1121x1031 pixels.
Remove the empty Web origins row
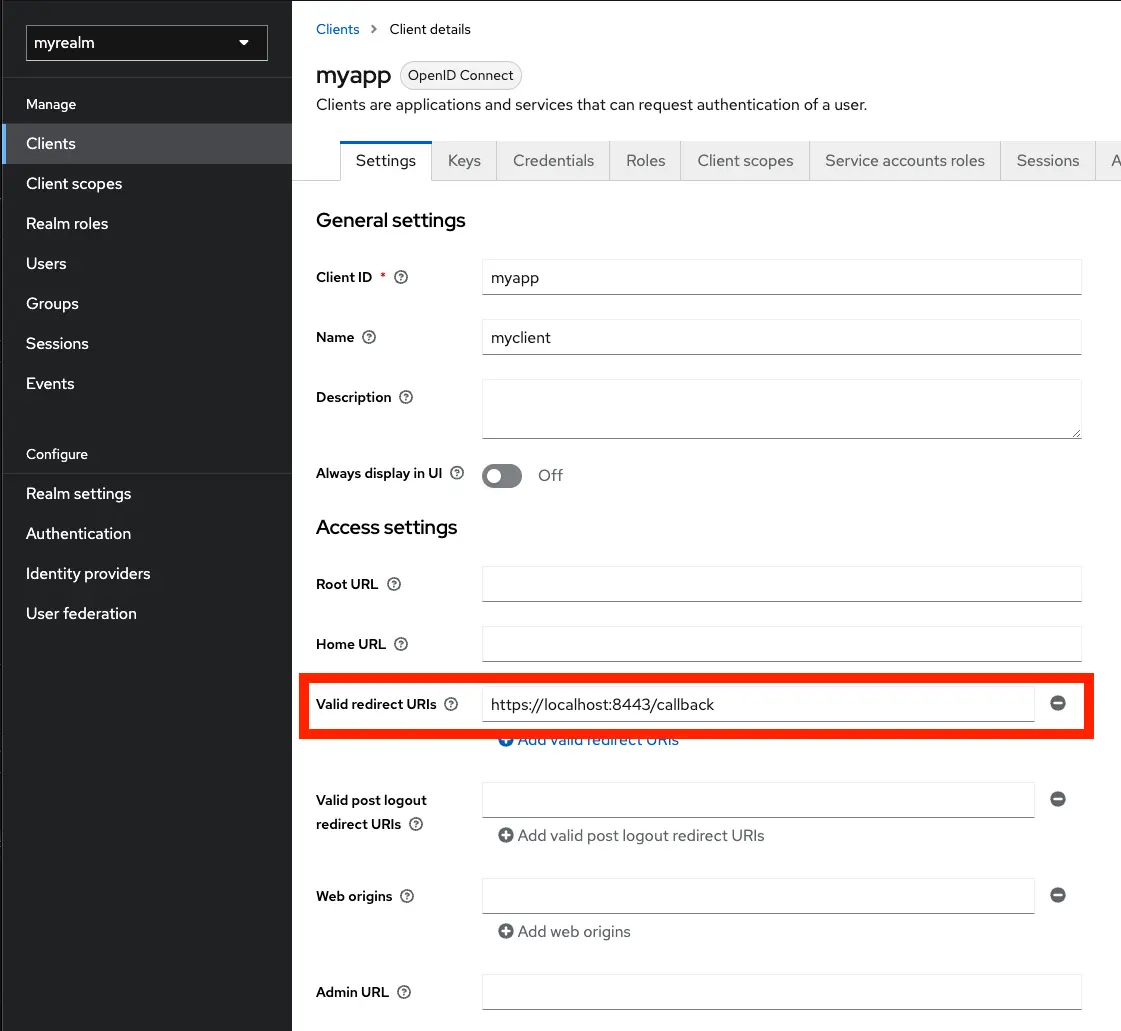coord(1057,895)
